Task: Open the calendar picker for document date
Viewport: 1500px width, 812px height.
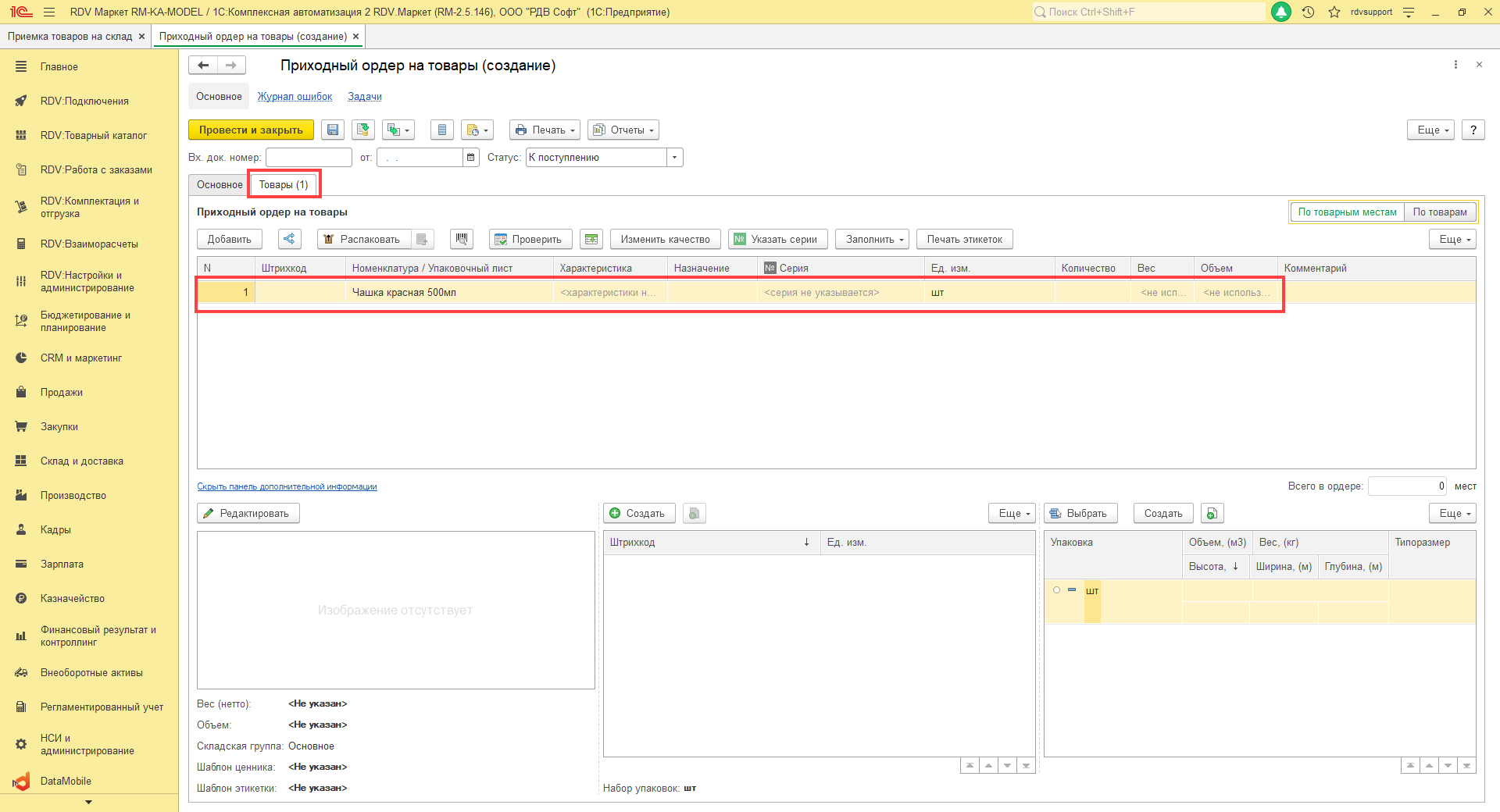Action: (x=470, y=158)
